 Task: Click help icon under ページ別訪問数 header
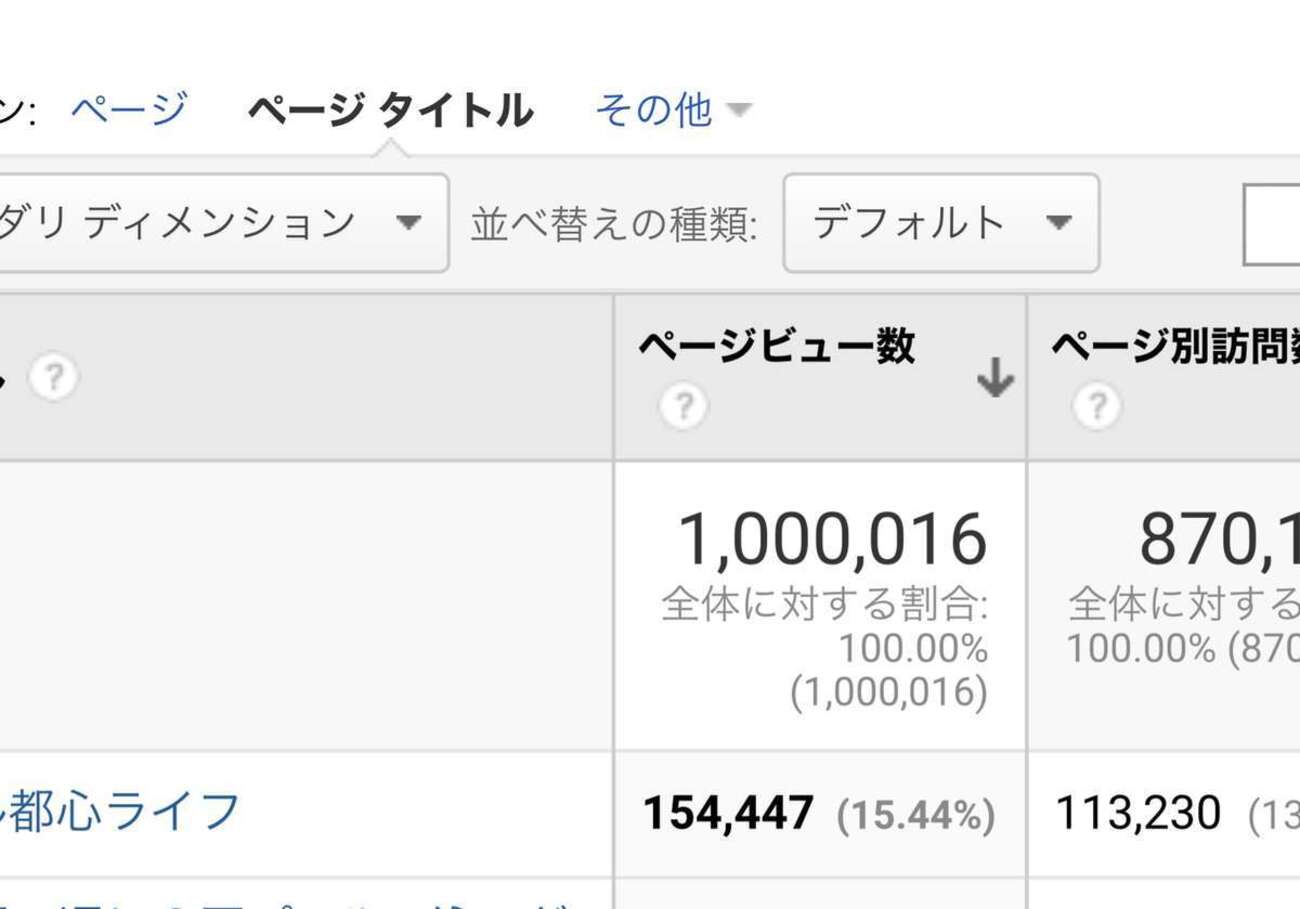tap(1096, 407)
